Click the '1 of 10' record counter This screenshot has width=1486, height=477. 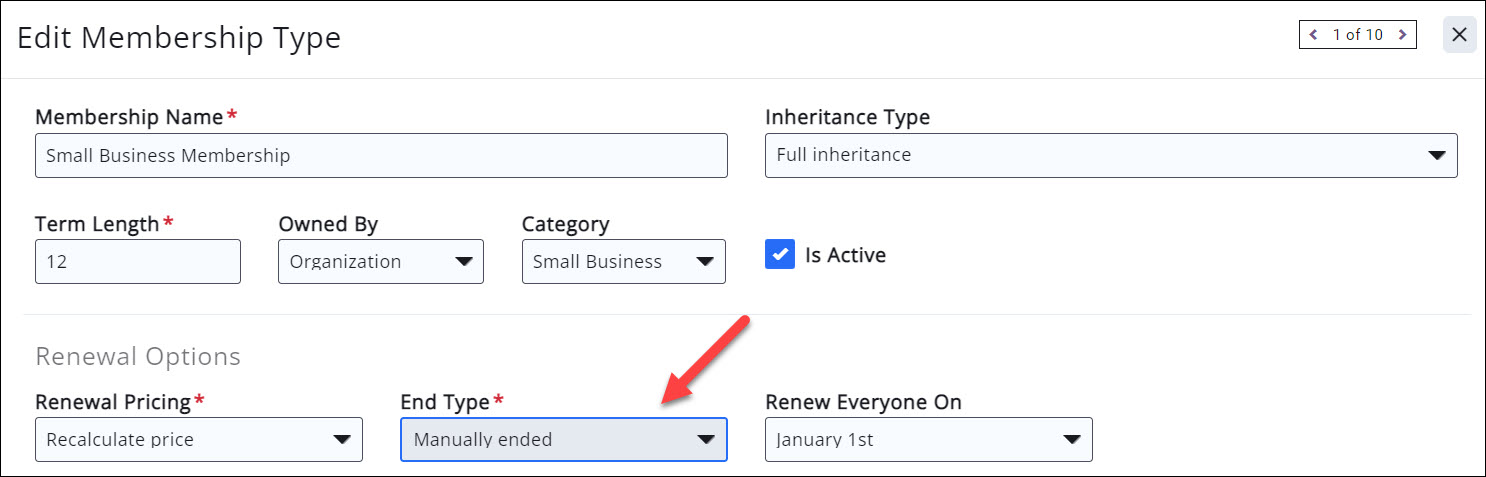[1357, 35]
